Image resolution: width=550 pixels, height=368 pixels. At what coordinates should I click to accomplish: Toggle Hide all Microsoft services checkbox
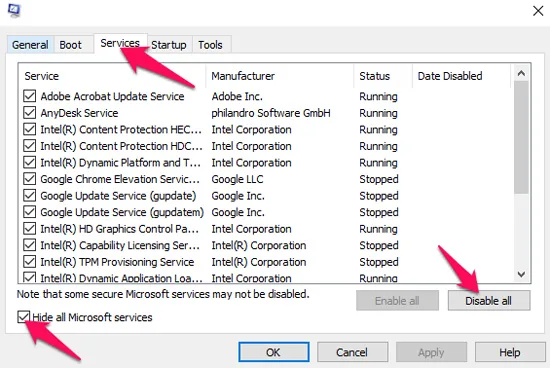(x=24, y=317)
